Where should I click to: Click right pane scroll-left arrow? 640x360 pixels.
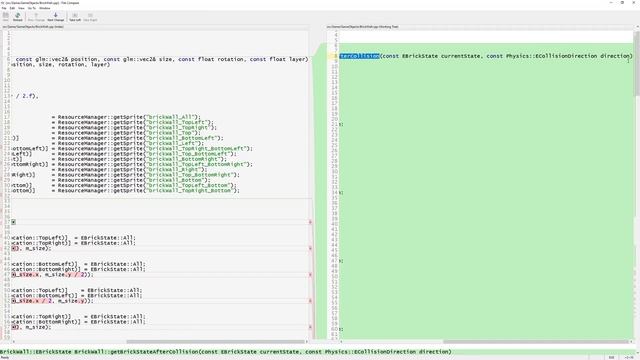[342, 342]
